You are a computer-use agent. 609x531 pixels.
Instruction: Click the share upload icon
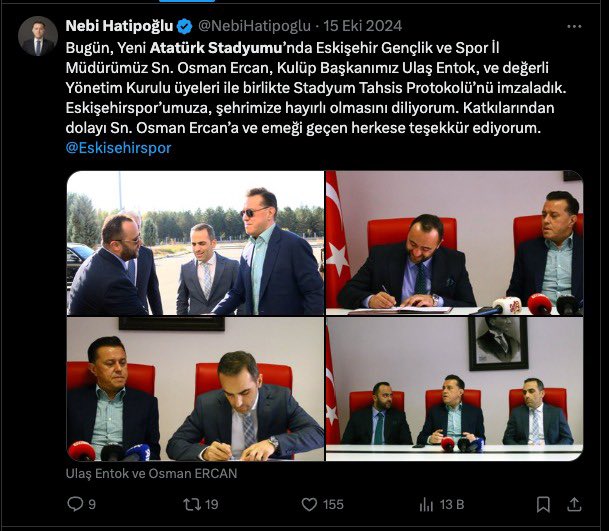click(574, 504)
